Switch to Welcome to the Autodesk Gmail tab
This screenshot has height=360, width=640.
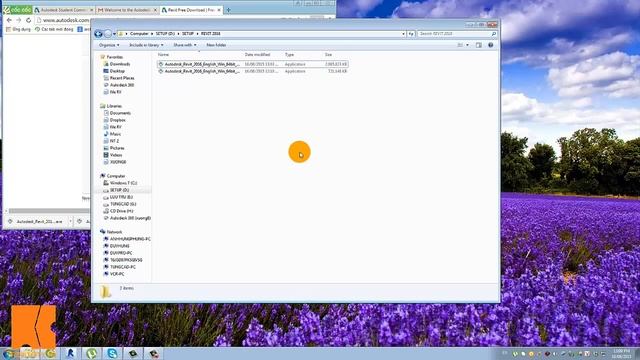tap(127, 10)
